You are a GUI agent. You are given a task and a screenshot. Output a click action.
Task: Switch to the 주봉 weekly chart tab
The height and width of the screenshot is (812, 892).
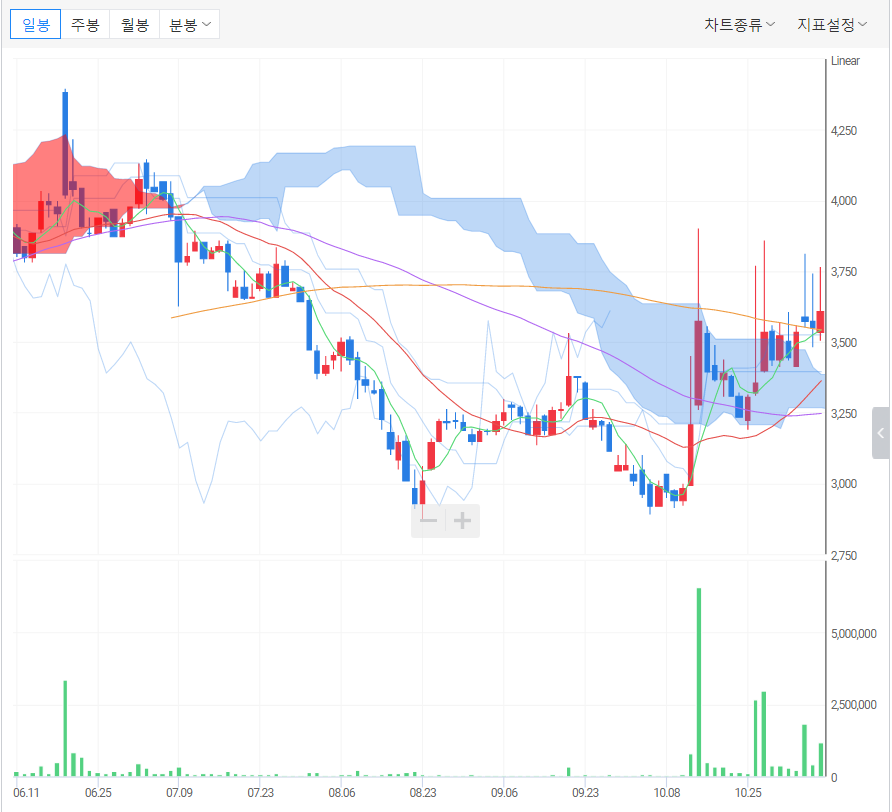coord(85,24)
